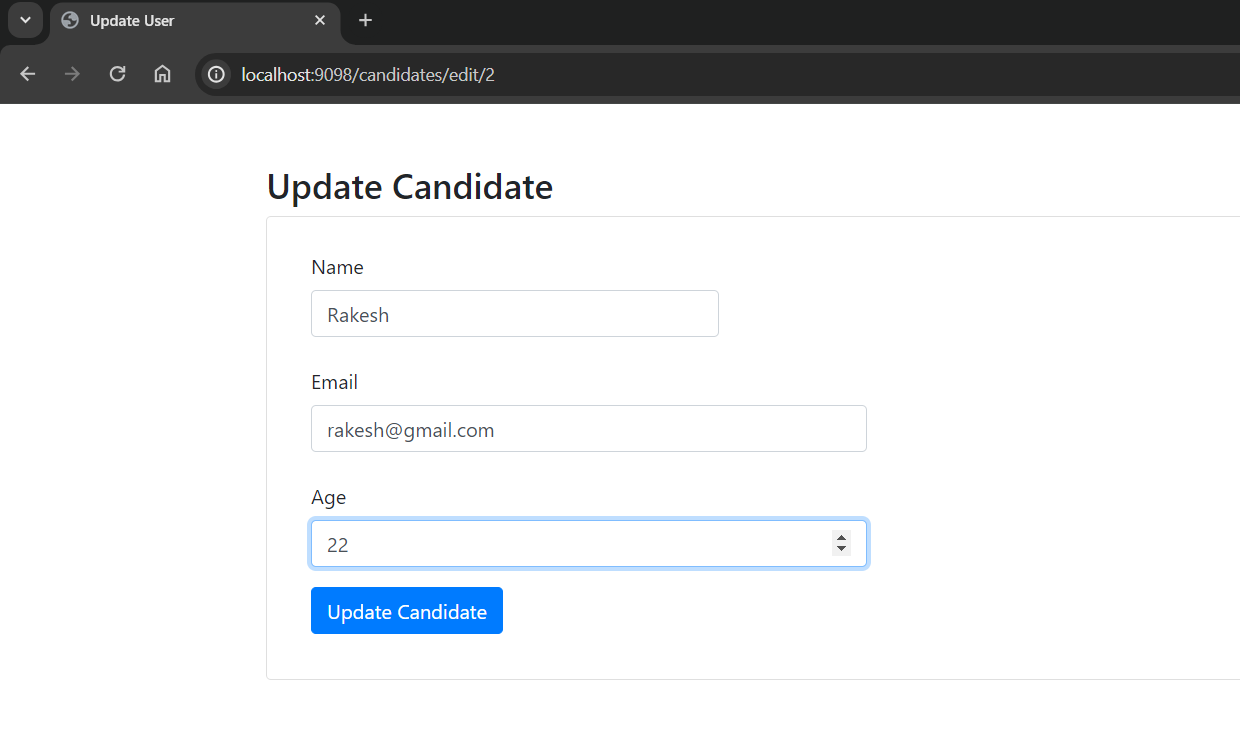Submit with the Update Candidate button
Image resolution: width=1240 pixels, height=736 pixels.
pyautogui.click(x=407, y=611)
